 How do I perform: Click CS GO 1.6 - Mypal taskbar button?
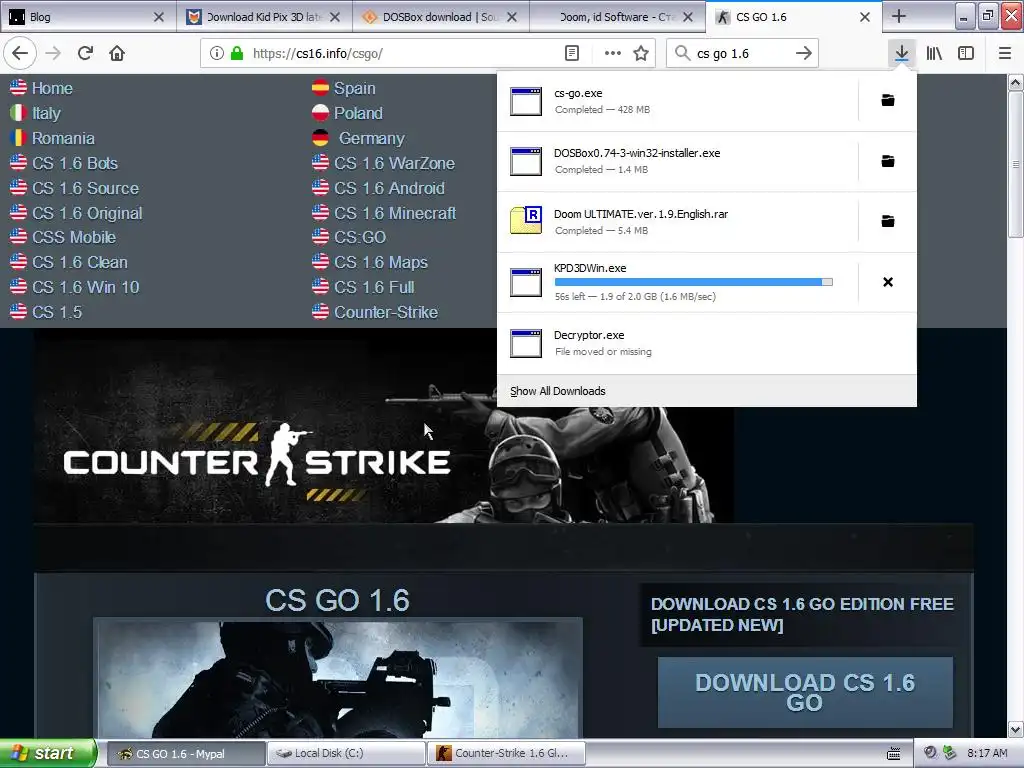pyautogui.click(x=186, y=753)
